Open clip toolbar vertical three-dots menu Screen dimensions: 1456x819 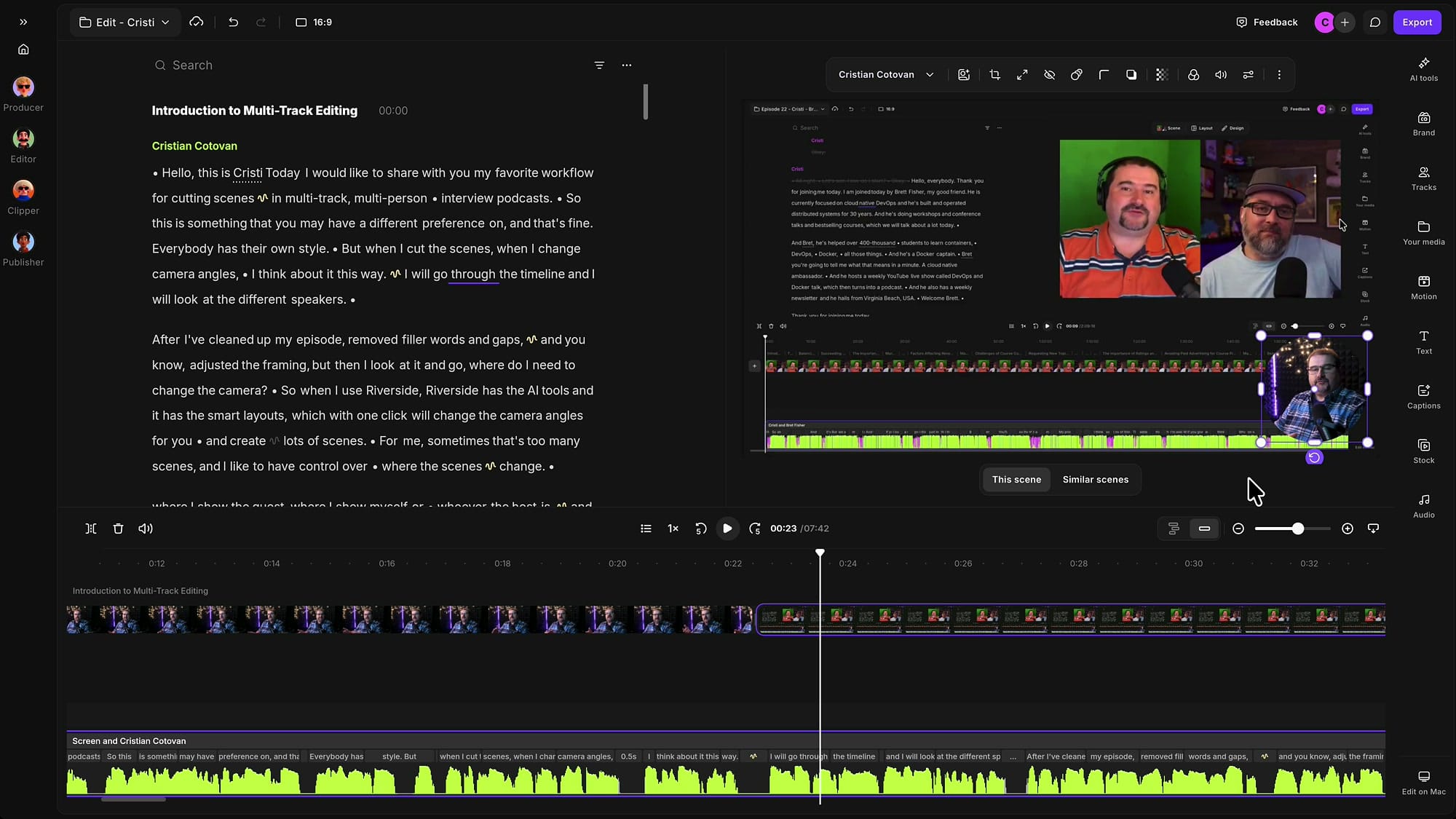(1278, 74)
